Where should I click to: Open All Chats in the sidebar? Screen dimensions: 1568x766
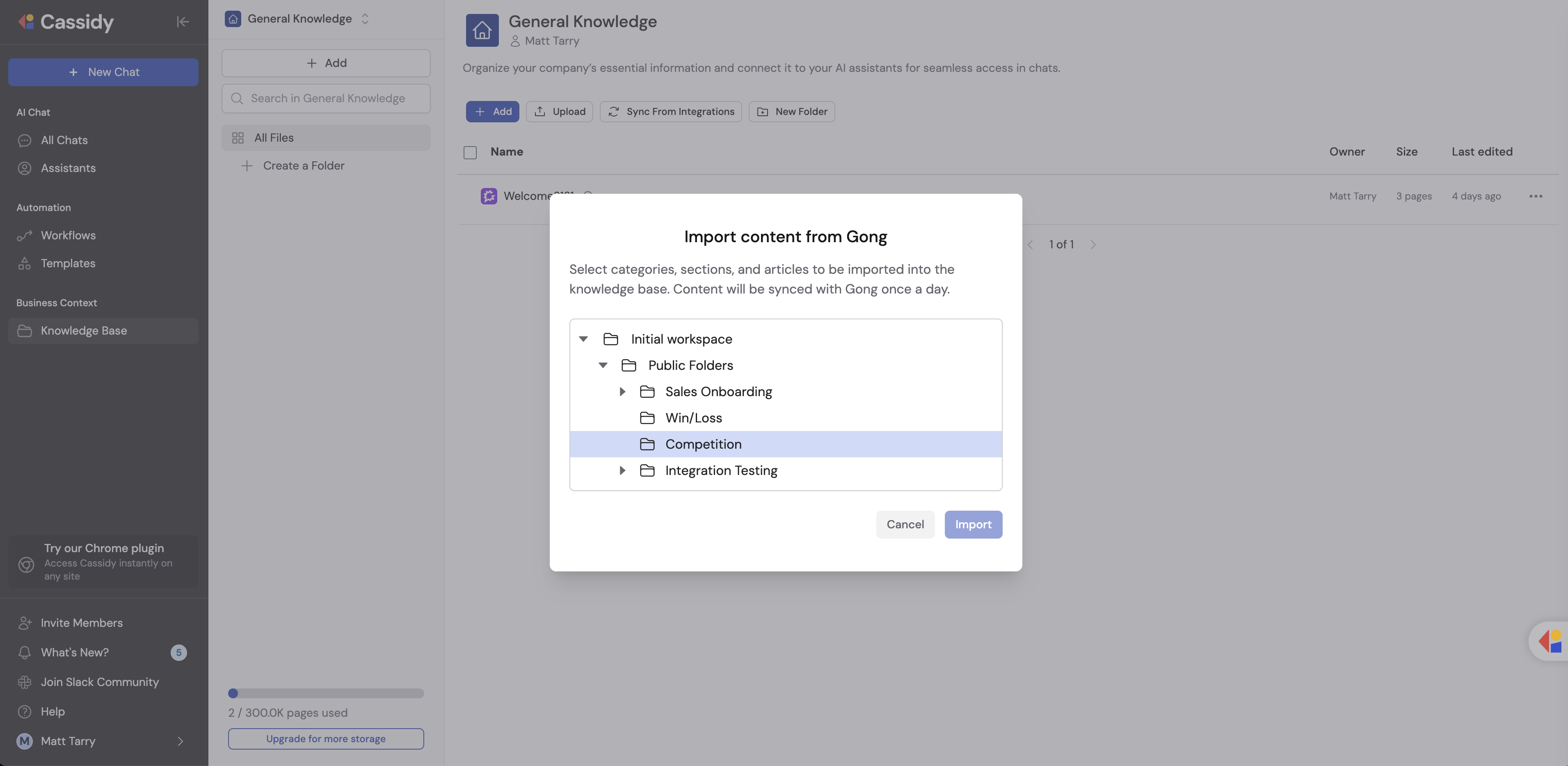point(64,141)
